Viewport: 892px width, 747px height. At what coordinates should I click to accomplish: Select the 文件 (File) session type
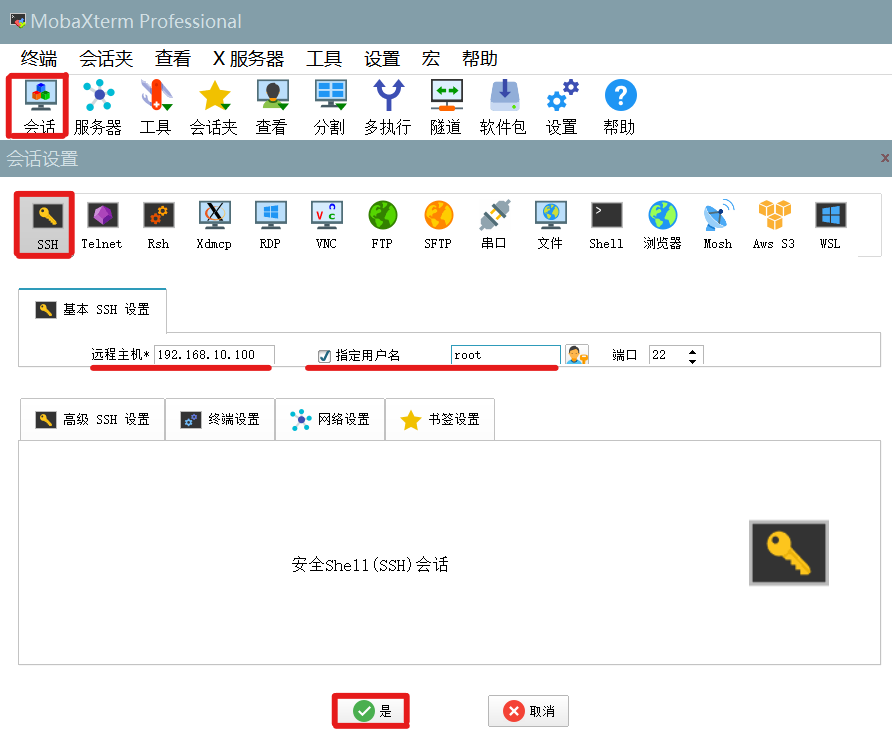click(x=550, y=225)
